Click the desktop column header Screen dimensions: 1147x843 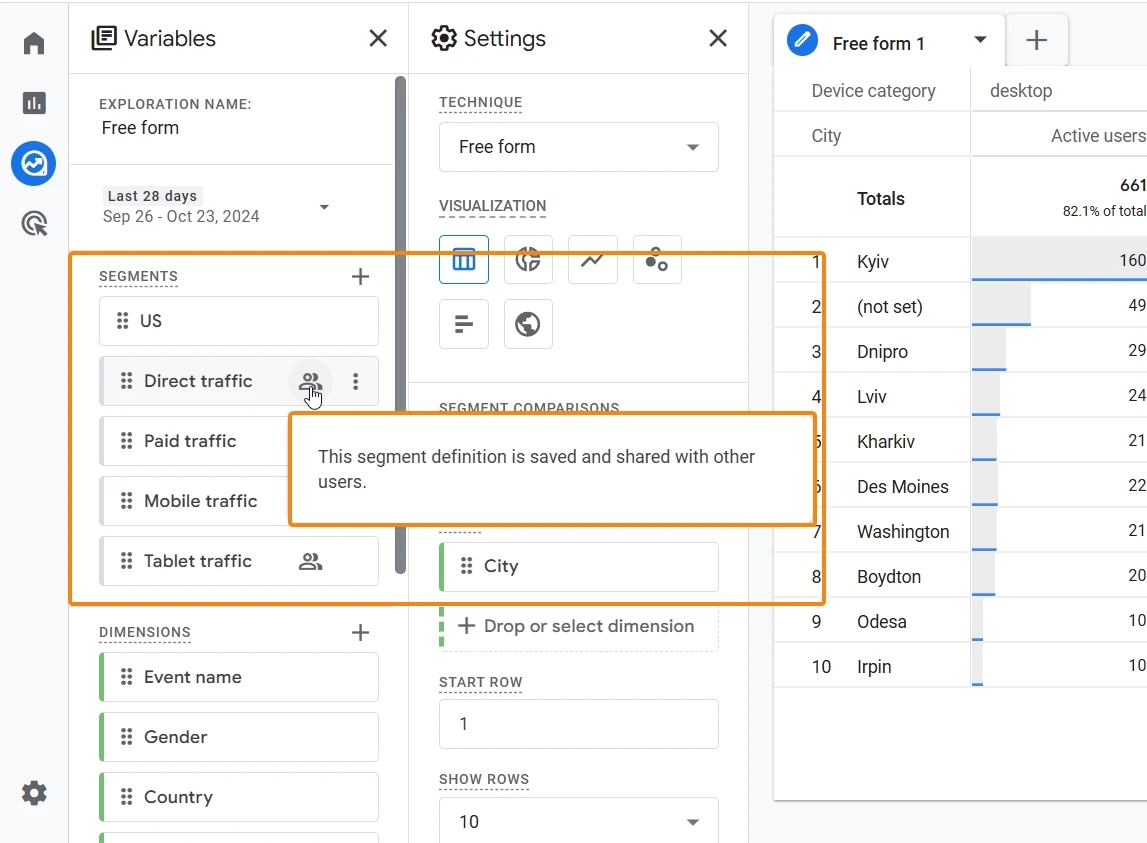tap(1021, 91)
